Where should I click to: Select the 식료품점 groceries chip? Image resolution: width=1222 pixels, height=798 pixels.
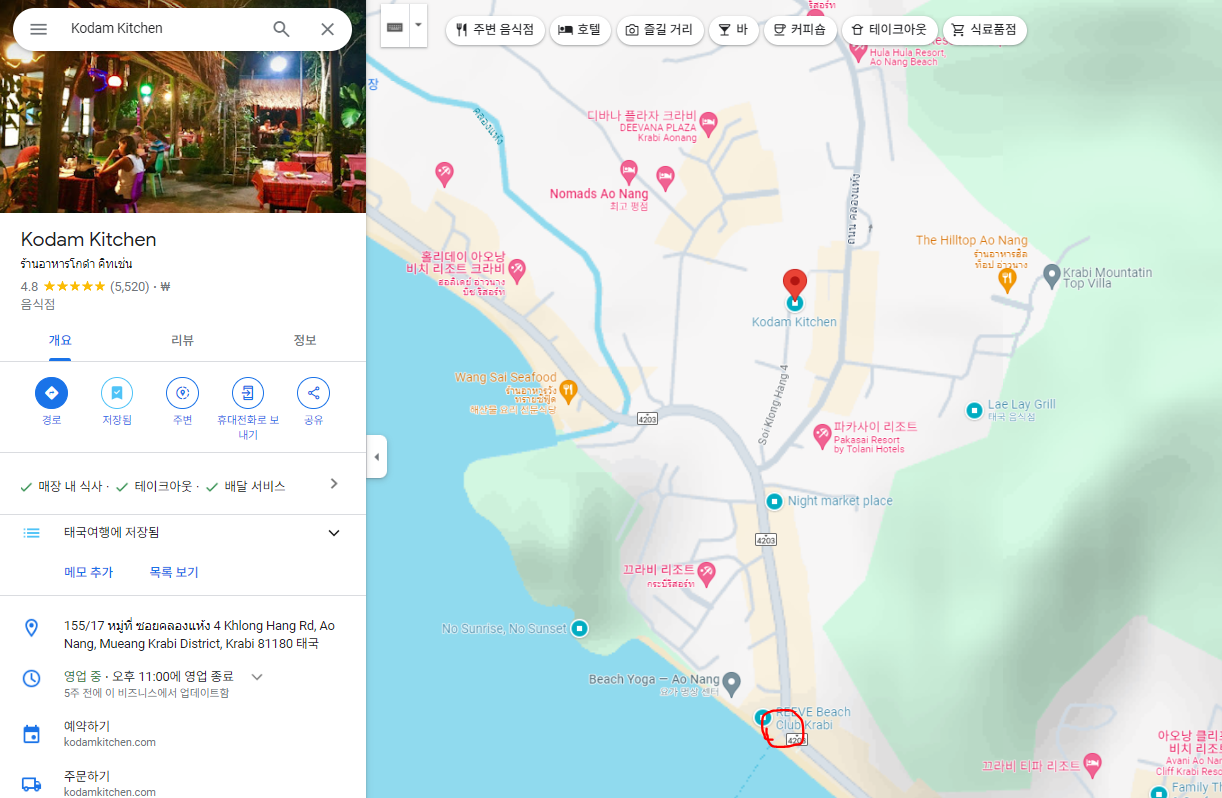pos(985,30)
